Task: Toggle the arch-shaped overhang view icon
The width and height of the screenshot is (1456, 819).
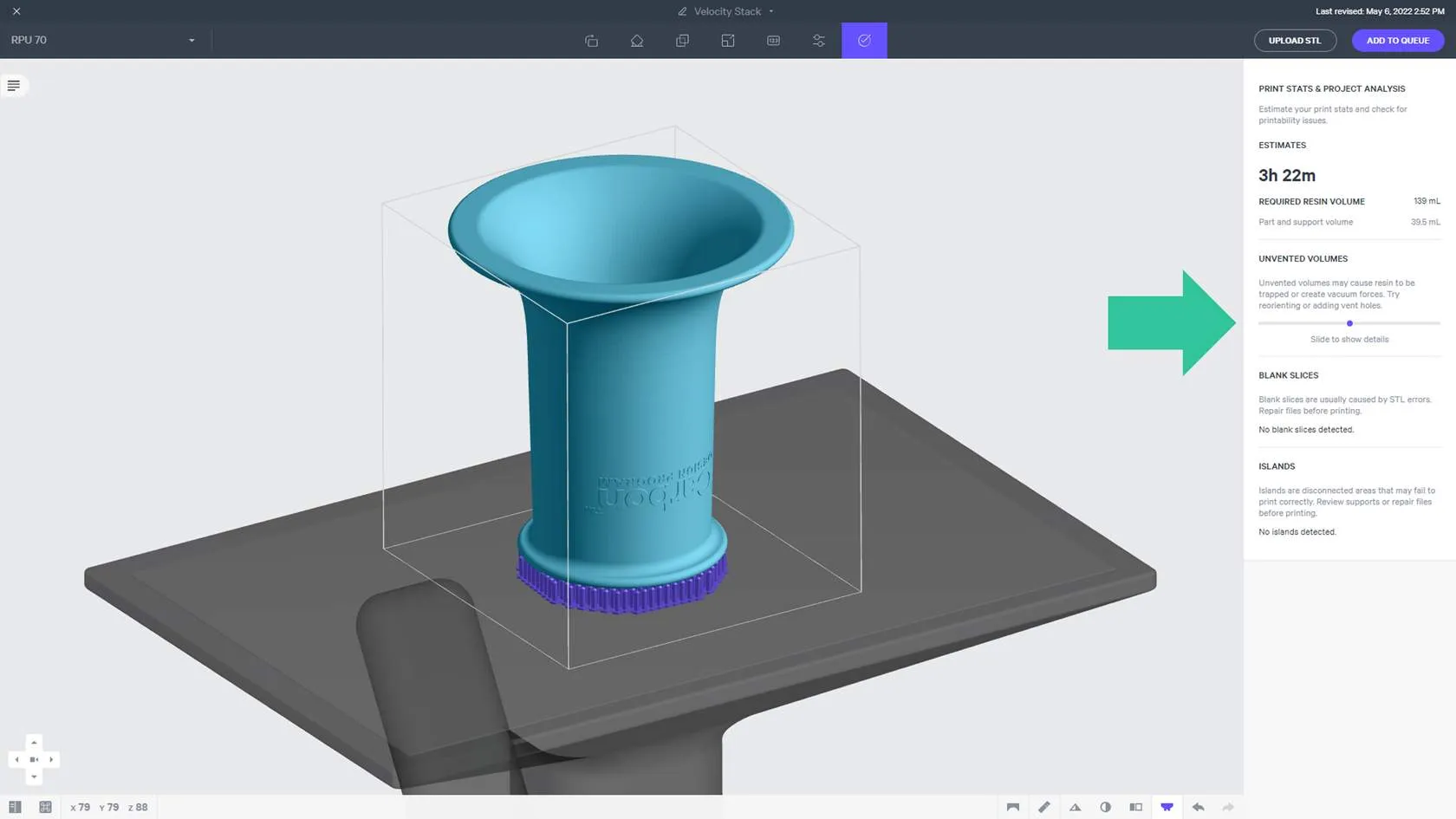Action: pyautogui.click(x=1013, y=807)
